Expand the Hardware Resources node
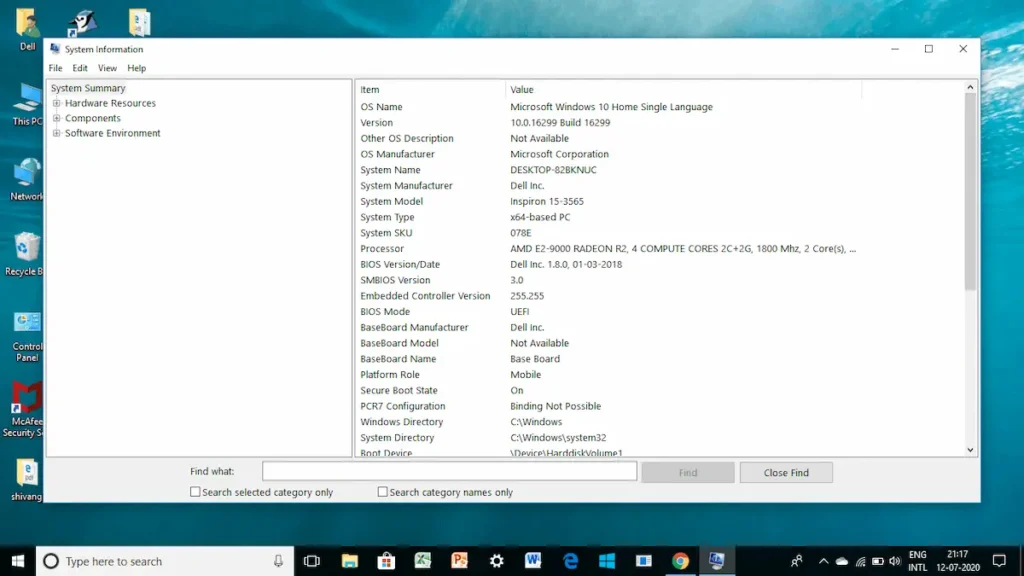This screenshot has height=576, width=1024. 57,103
